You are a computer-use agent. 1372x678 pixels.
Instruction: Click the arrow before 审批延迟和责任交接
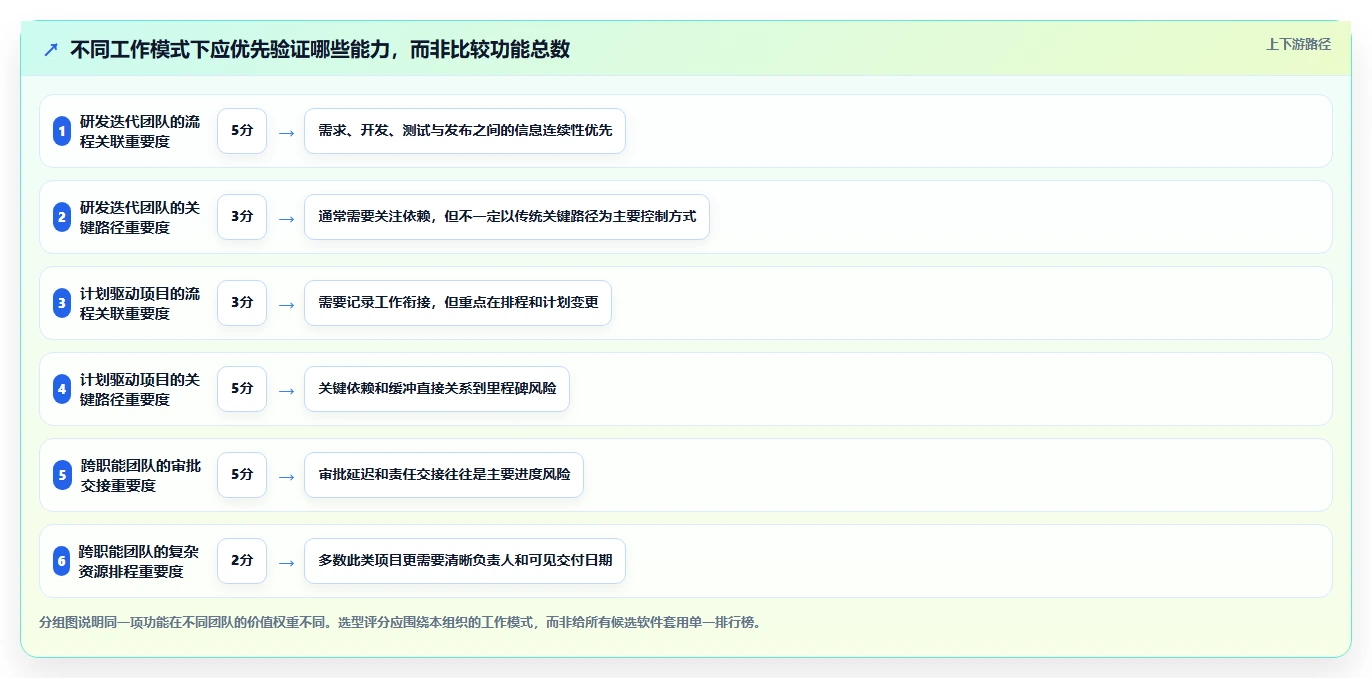pyautogui.click(x=286, y=476)
